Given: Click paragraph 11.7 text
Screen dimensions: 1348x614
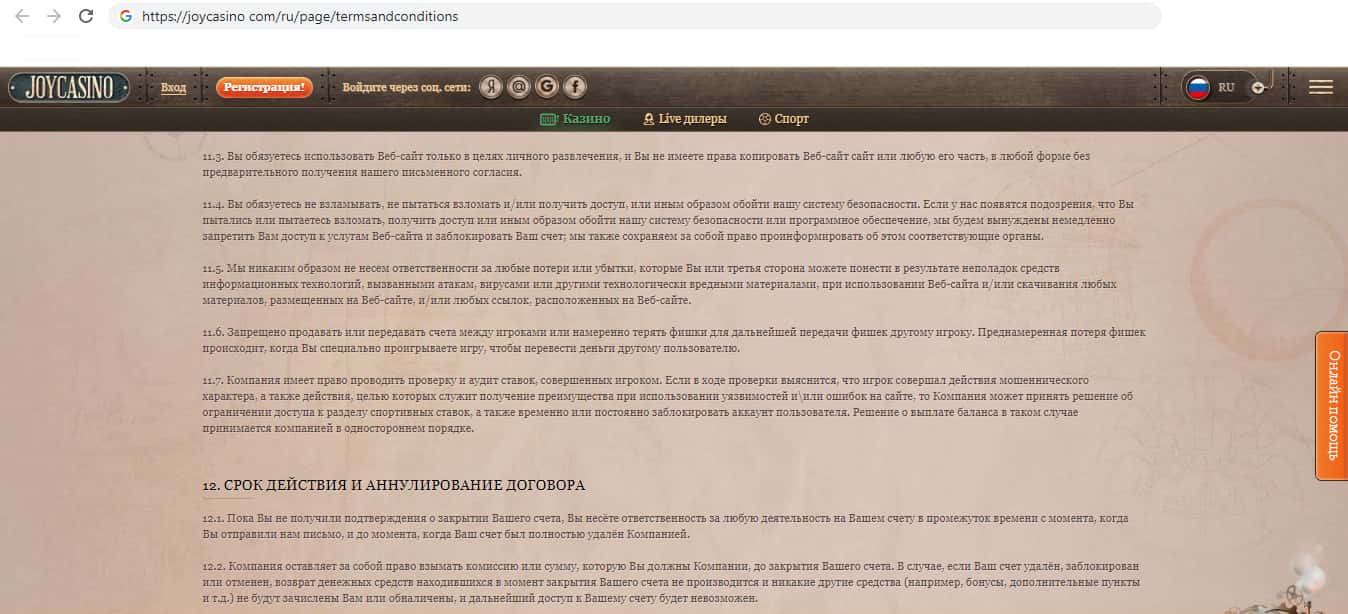Looking at the screenshot, I should click(667, 405).
